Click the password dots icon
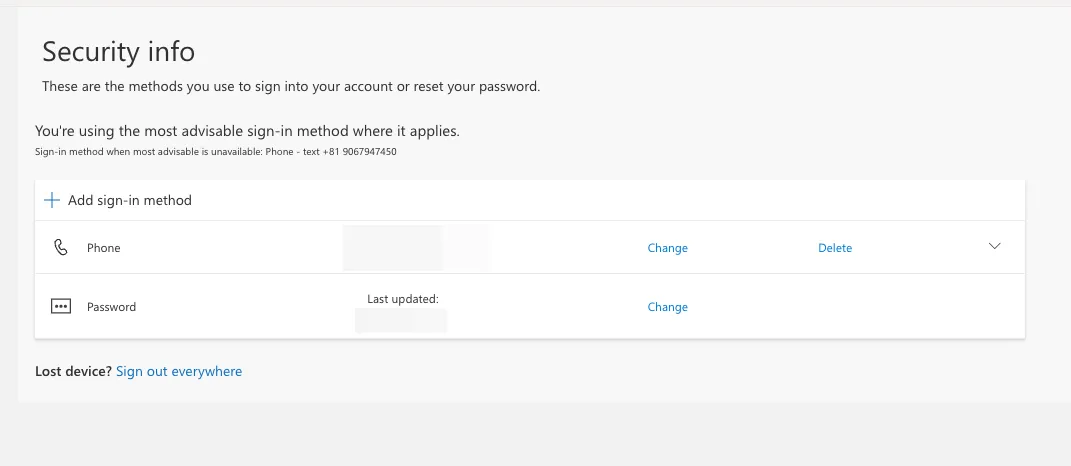 pyautogui.click(x=61, y=307)
